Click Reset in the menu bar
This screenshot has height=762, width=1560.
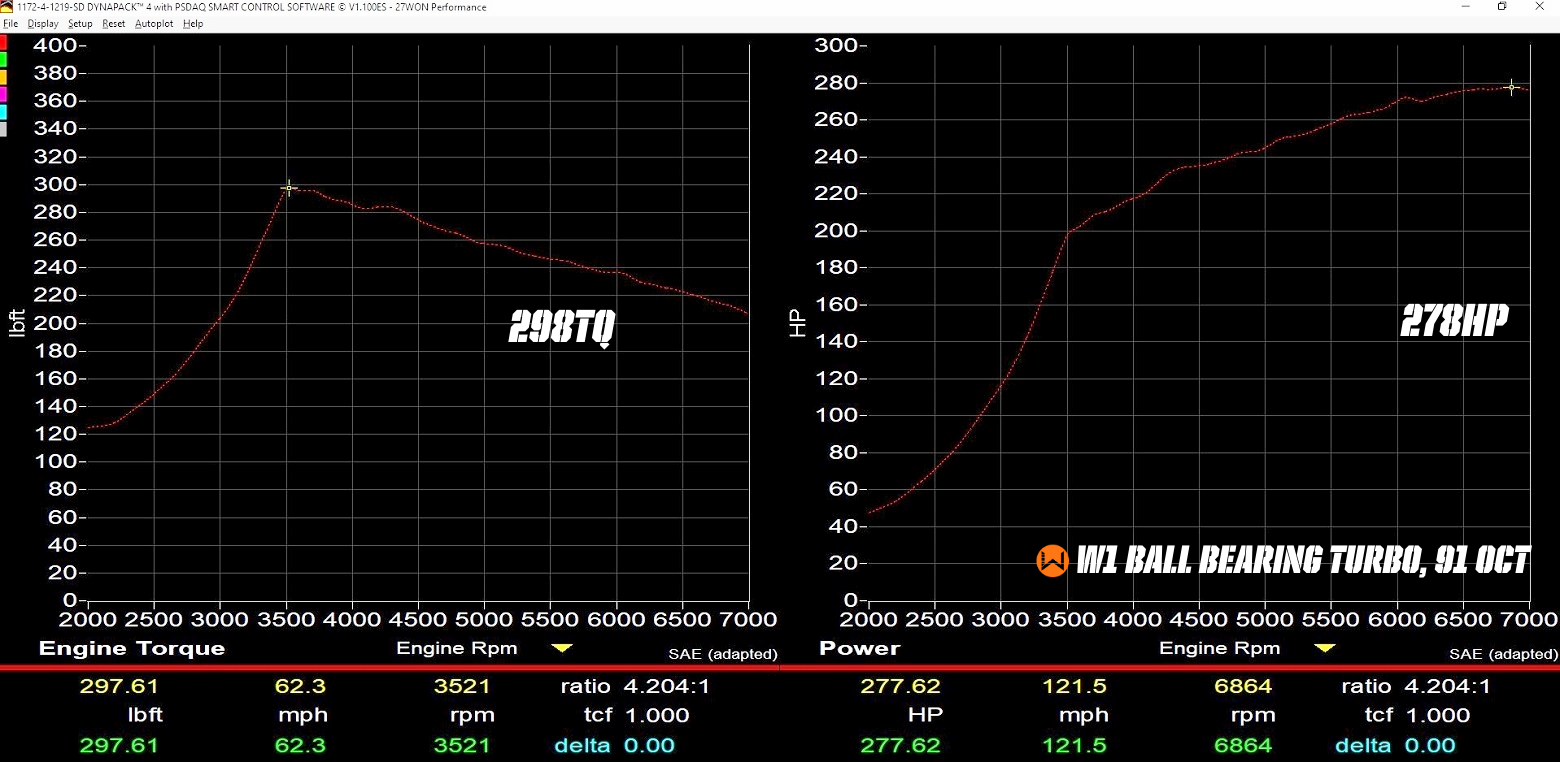(x=114, y=23)
